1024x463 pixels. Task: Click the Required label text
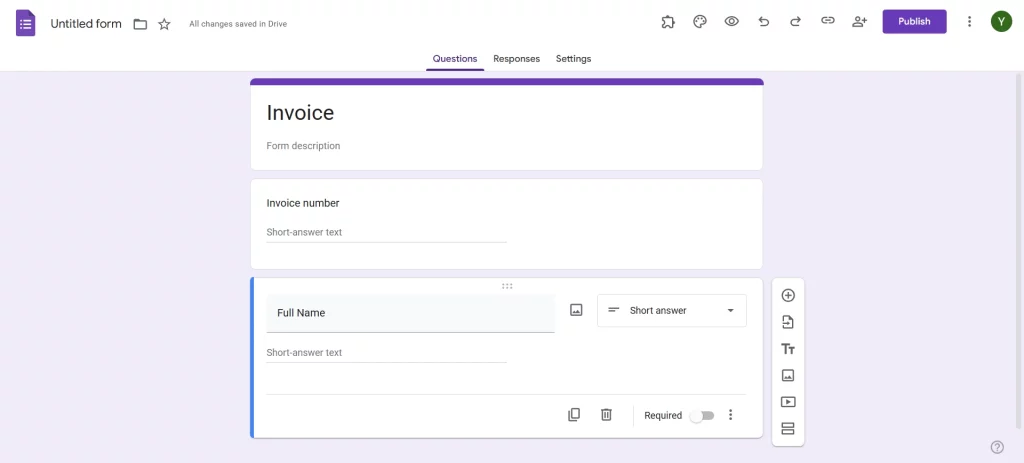click(x=663, y=415)
